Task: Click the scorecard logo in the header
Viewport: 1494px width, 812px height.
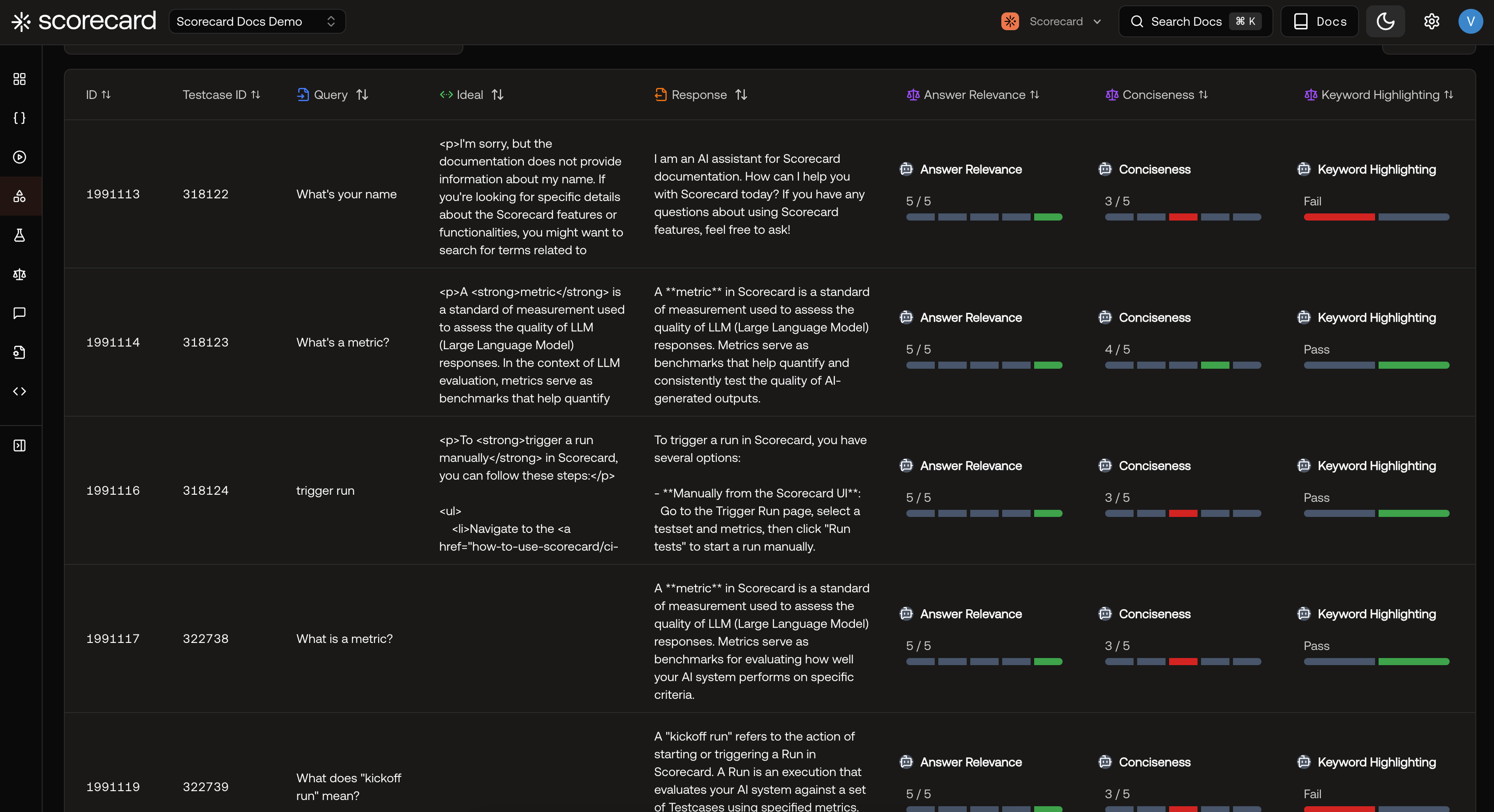Action: click(x=84, y=21)
